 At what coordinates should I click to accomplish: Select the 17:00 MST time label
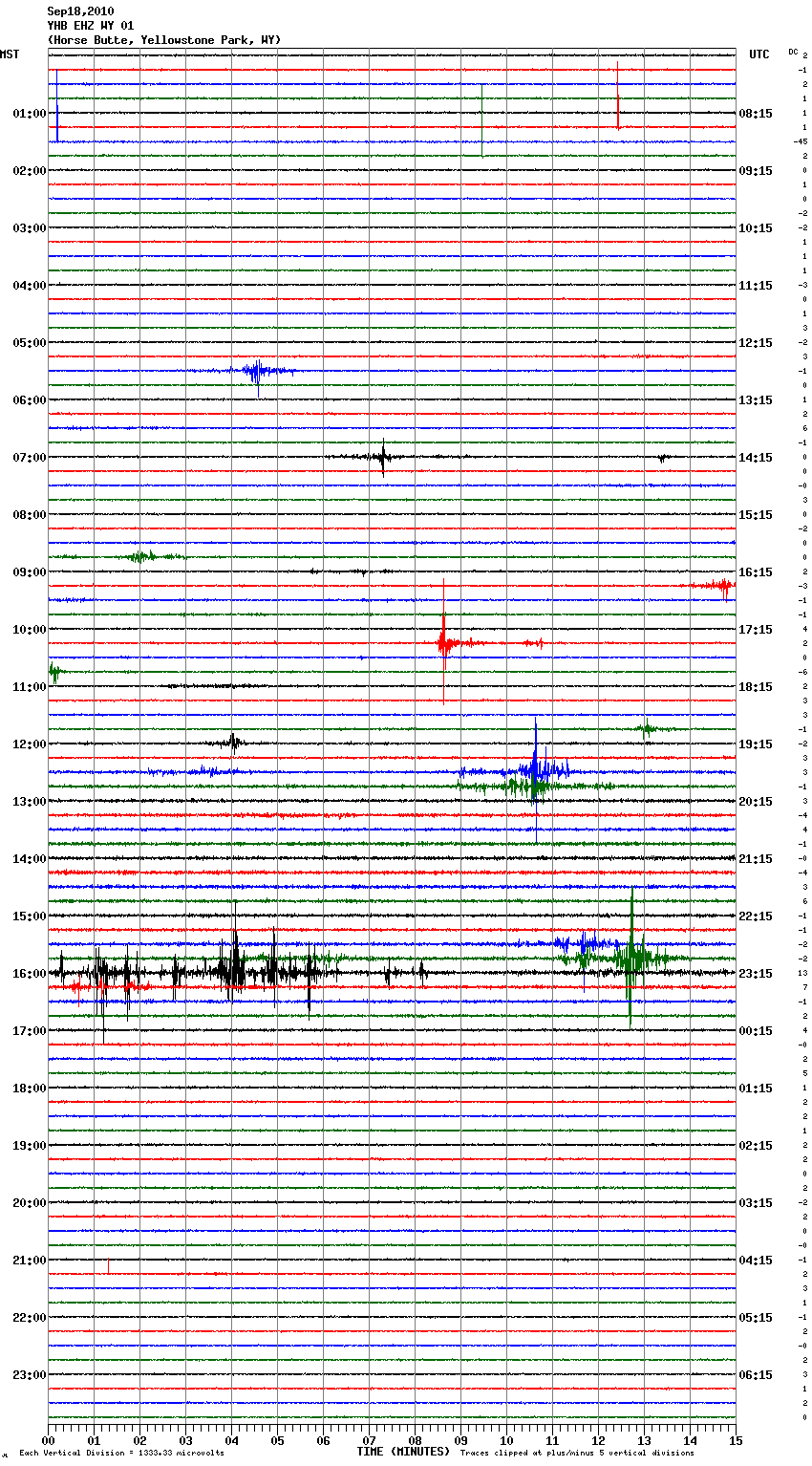[x=29, y=1031]
